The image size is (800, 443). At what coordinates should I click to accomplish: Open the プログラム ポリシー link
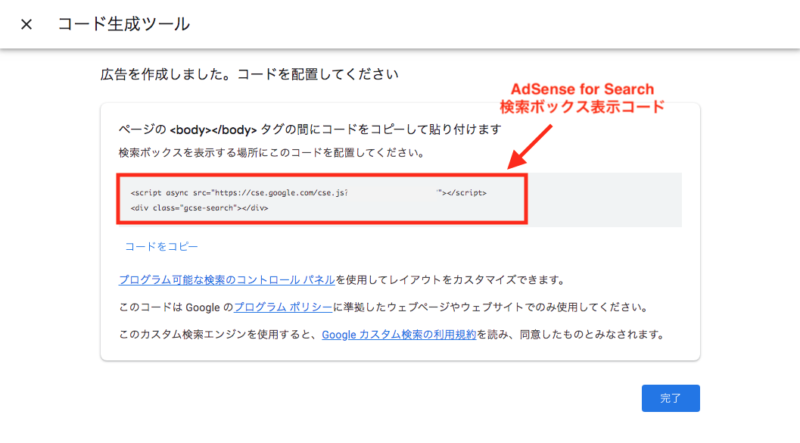[283, 307]
